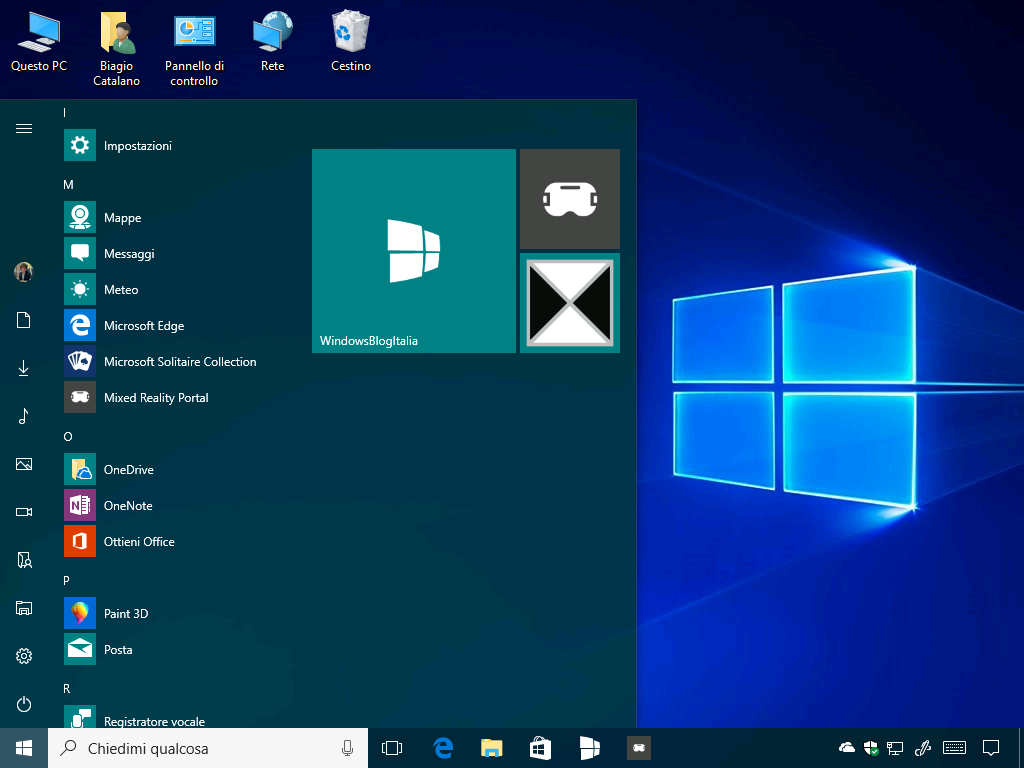Select Pannello di controllo desktop icon
Image resolution: width=1024 pixels, height=768 pixels.
pyautogui.click(x=195, y=49)
